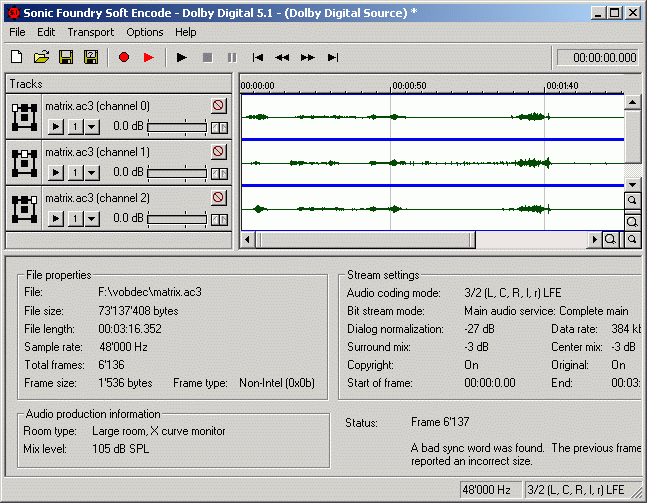Open channel 0 track number dropdown arrow
647x503 pixels.
91,127
